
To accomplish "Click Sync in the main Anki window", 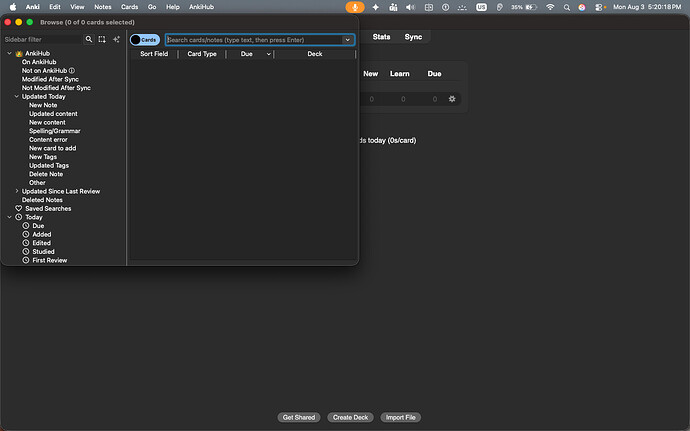I will pos(413,37).
